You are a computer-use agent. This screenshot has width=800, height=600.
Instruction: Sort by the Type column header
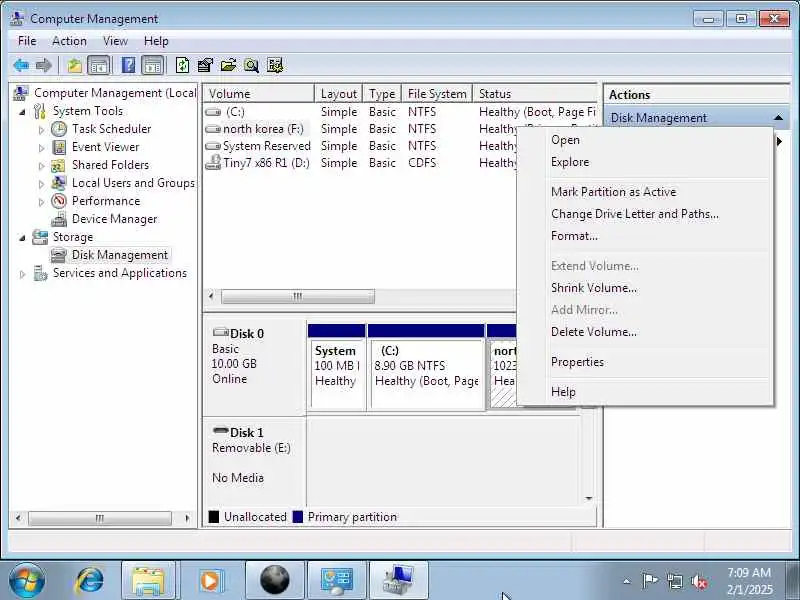(x=382, y=94)
